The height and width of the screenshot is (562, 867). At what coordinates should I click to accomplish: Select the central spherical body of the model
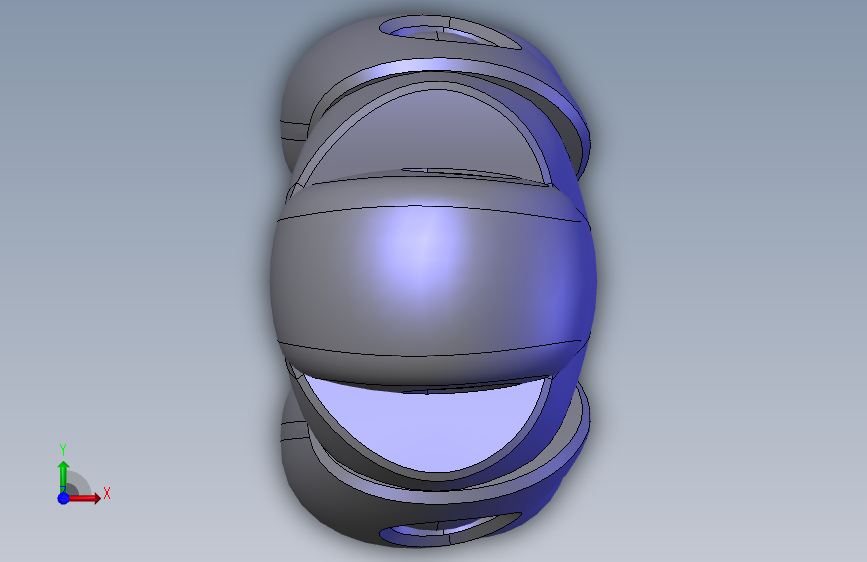point(433,279)
